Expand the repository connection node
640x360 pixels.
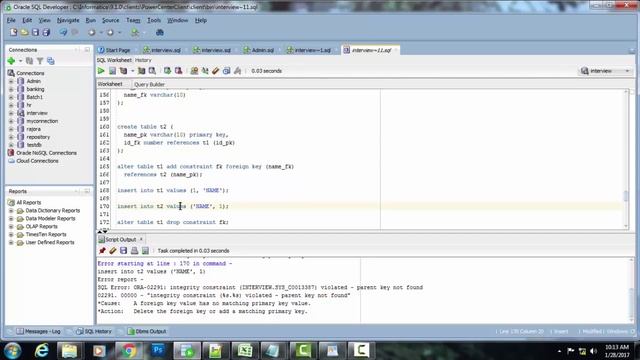pyautogui.click(x=11, y=137)
